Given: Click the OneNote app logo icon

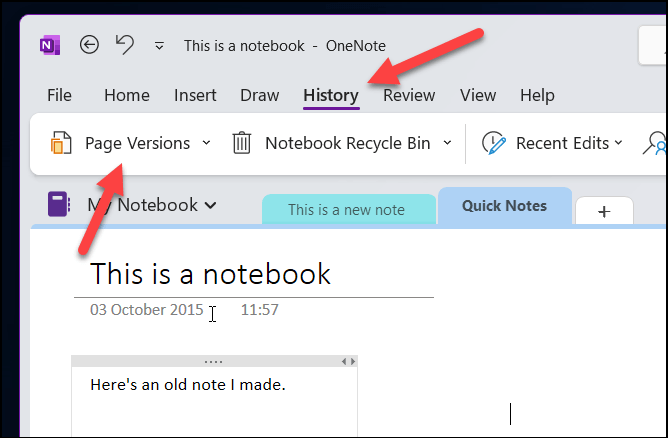Looking at the screenshot, I should 50,45.
